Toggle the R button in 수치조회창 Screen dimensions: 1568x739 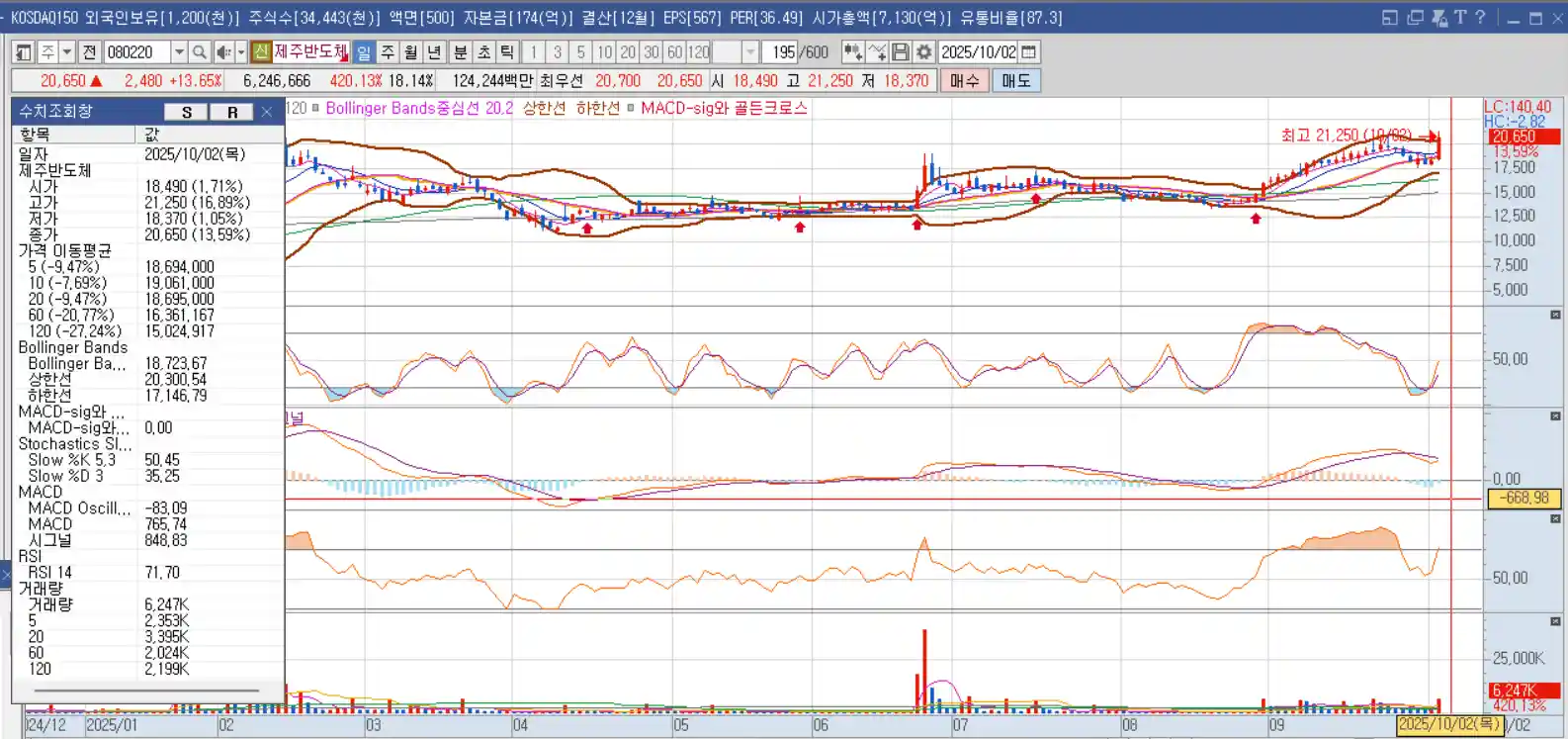tap(232, 112)
